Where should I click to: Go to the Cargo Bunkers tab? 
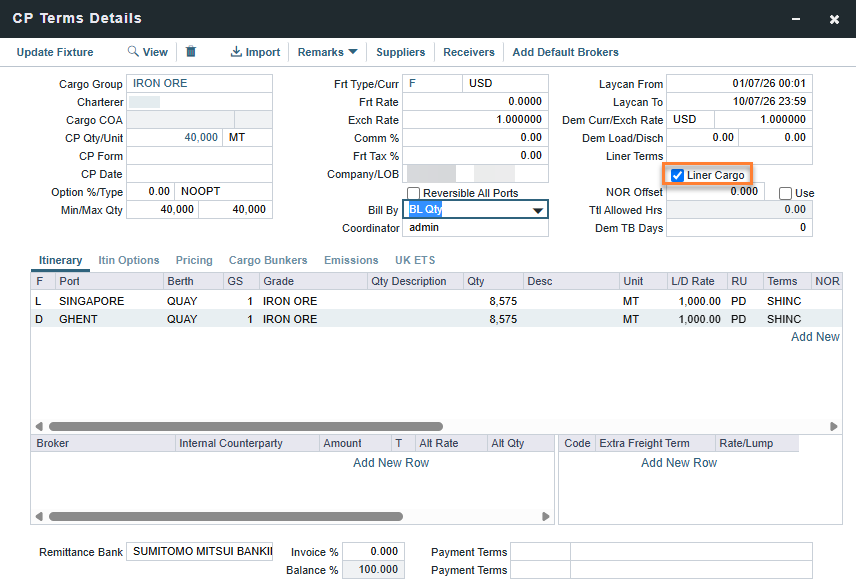click(268, 260)
